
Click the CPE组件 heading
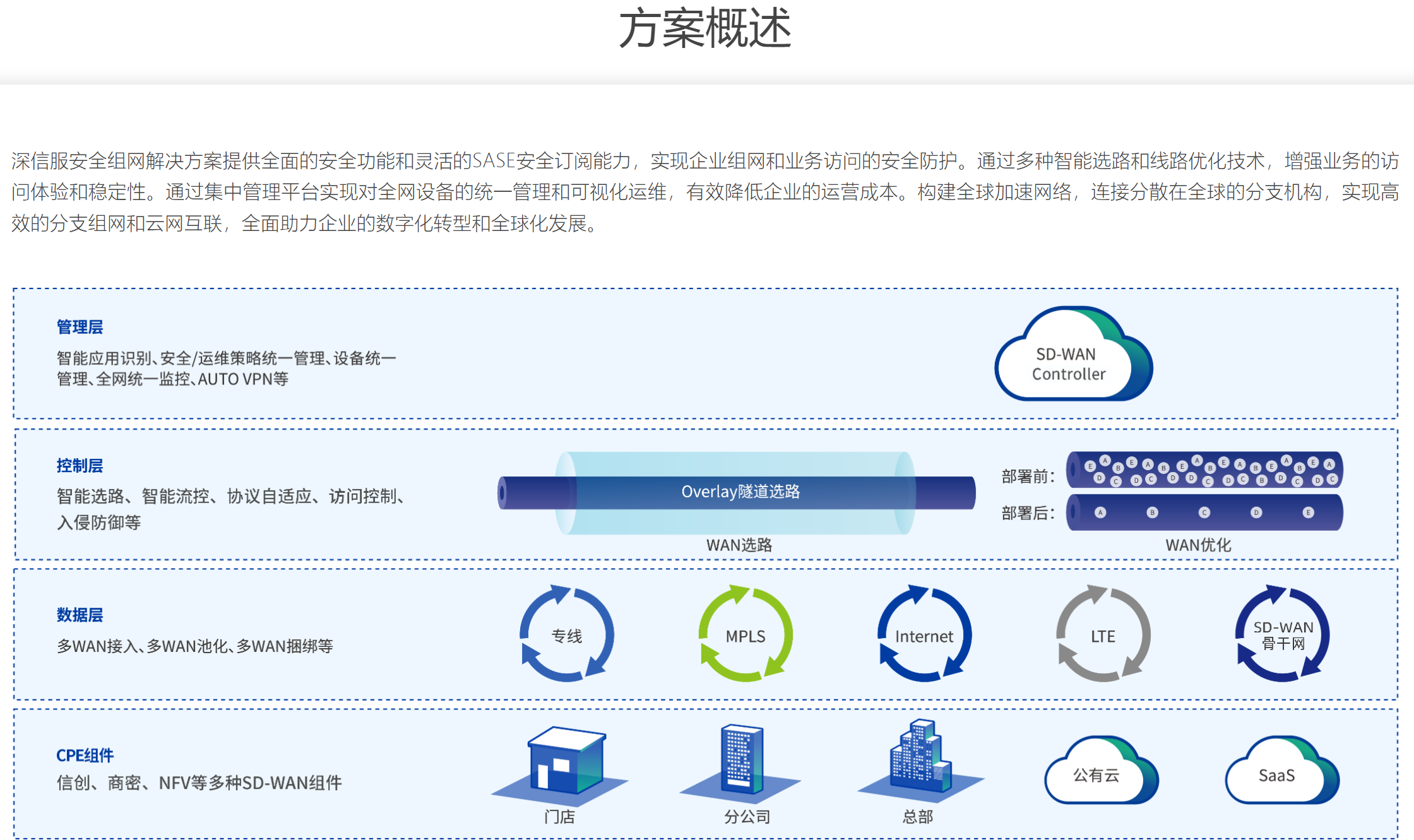(85, 755)
